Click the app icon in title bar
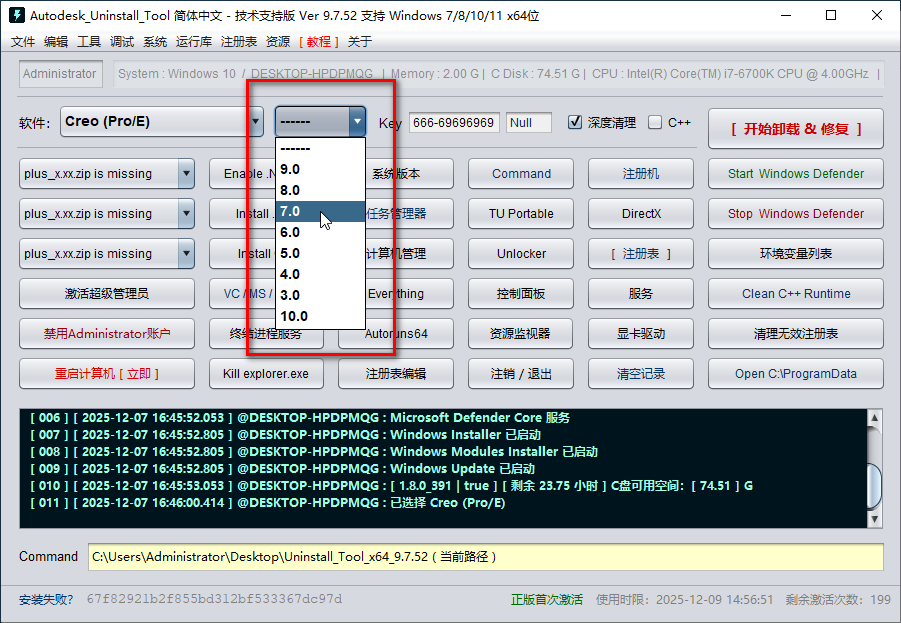 17,15
